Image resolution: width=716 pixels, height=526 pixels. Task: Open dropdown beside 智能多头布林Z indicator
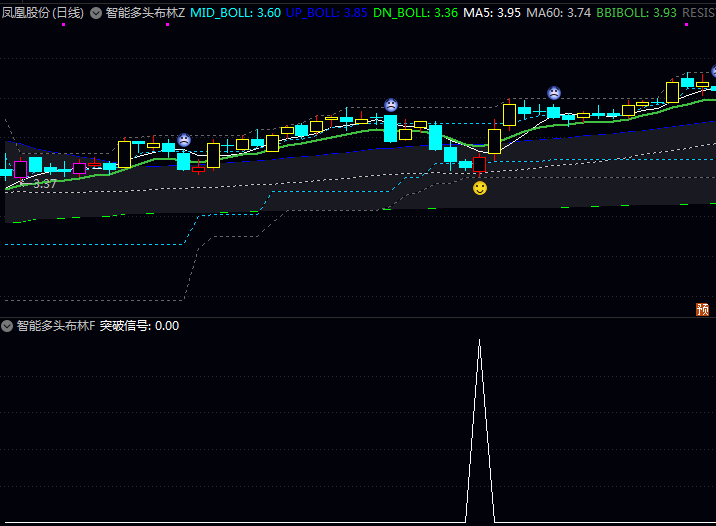pyautogui.click(x=96, y=13)
